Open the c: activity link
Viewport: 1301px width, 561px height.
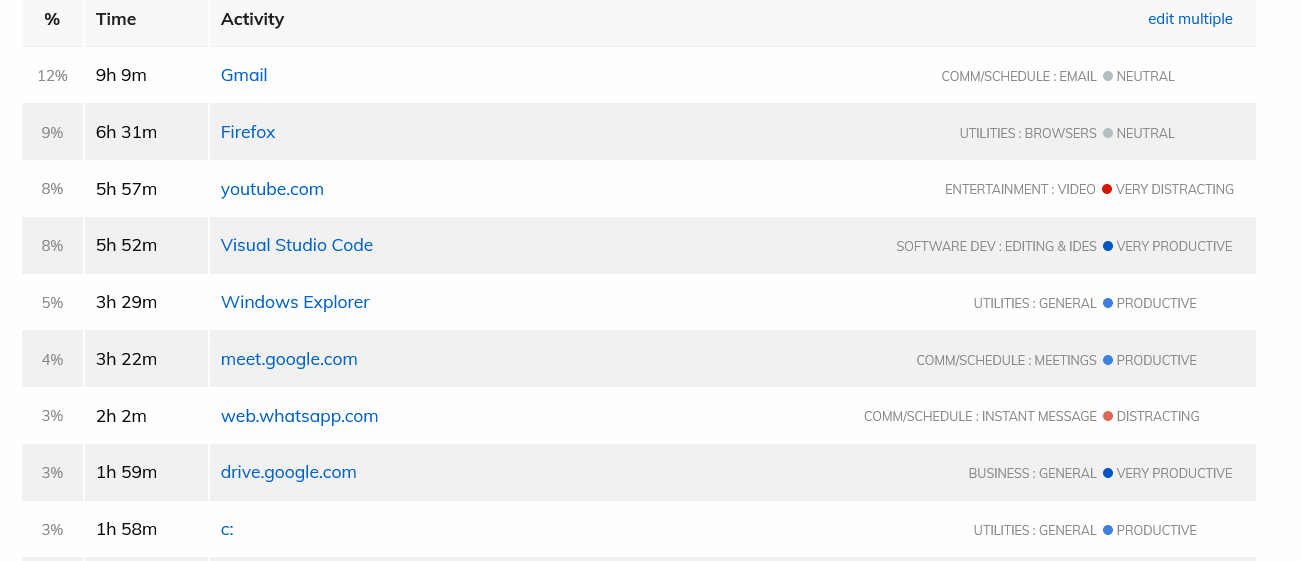pos(227,529)
